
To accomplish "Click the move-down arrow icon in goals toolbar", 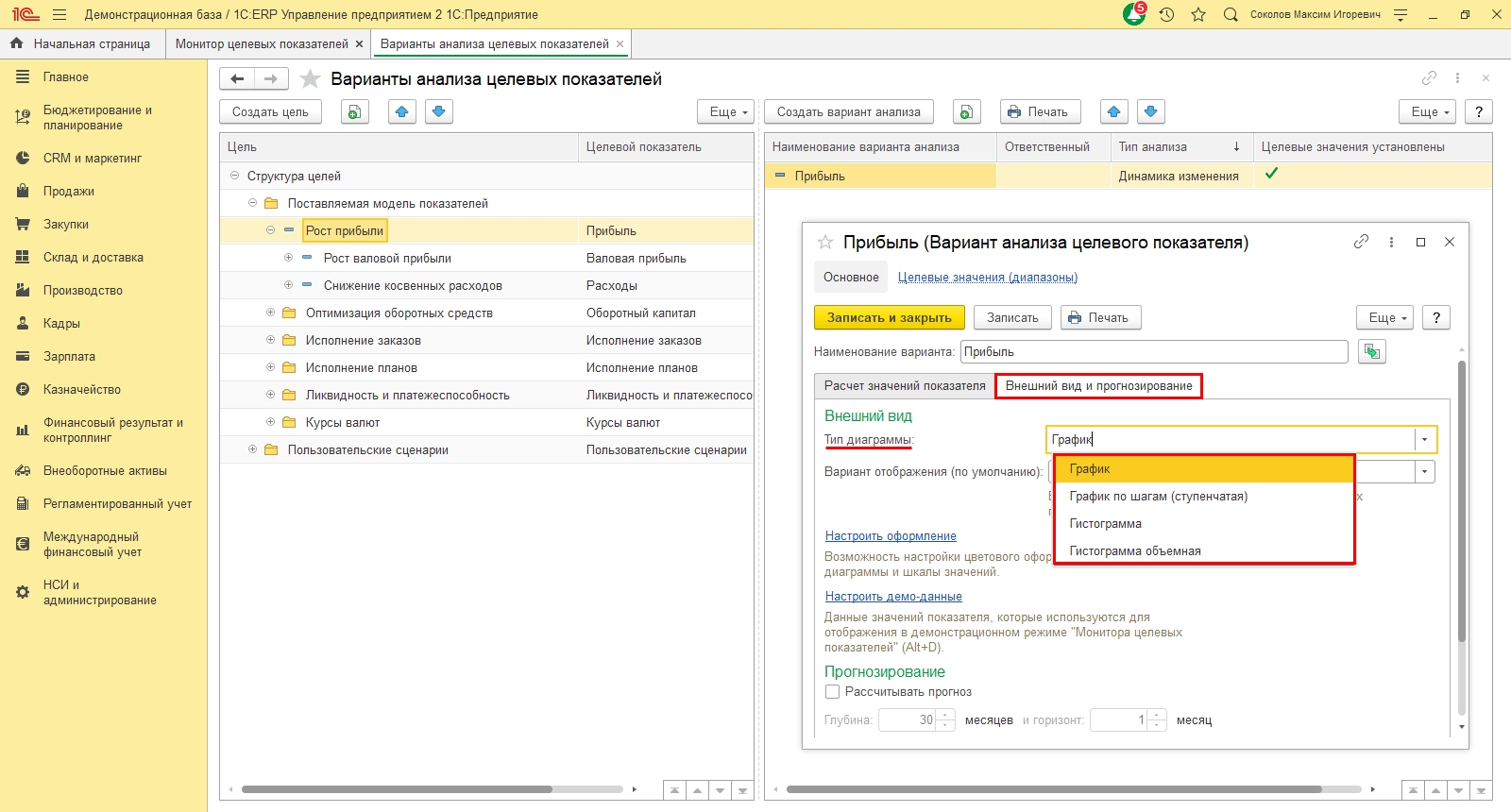I will click(x=438, y=111).
